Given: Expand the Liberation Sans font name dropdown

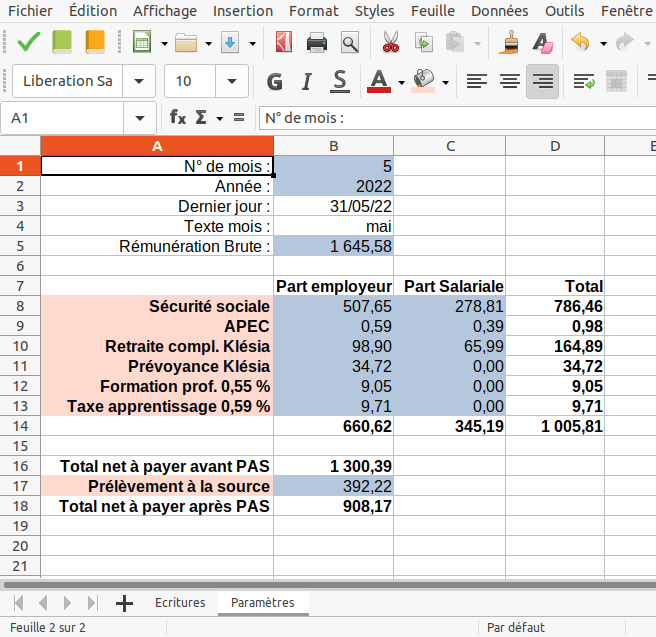Looking at the screenshot, I should 139,81.
